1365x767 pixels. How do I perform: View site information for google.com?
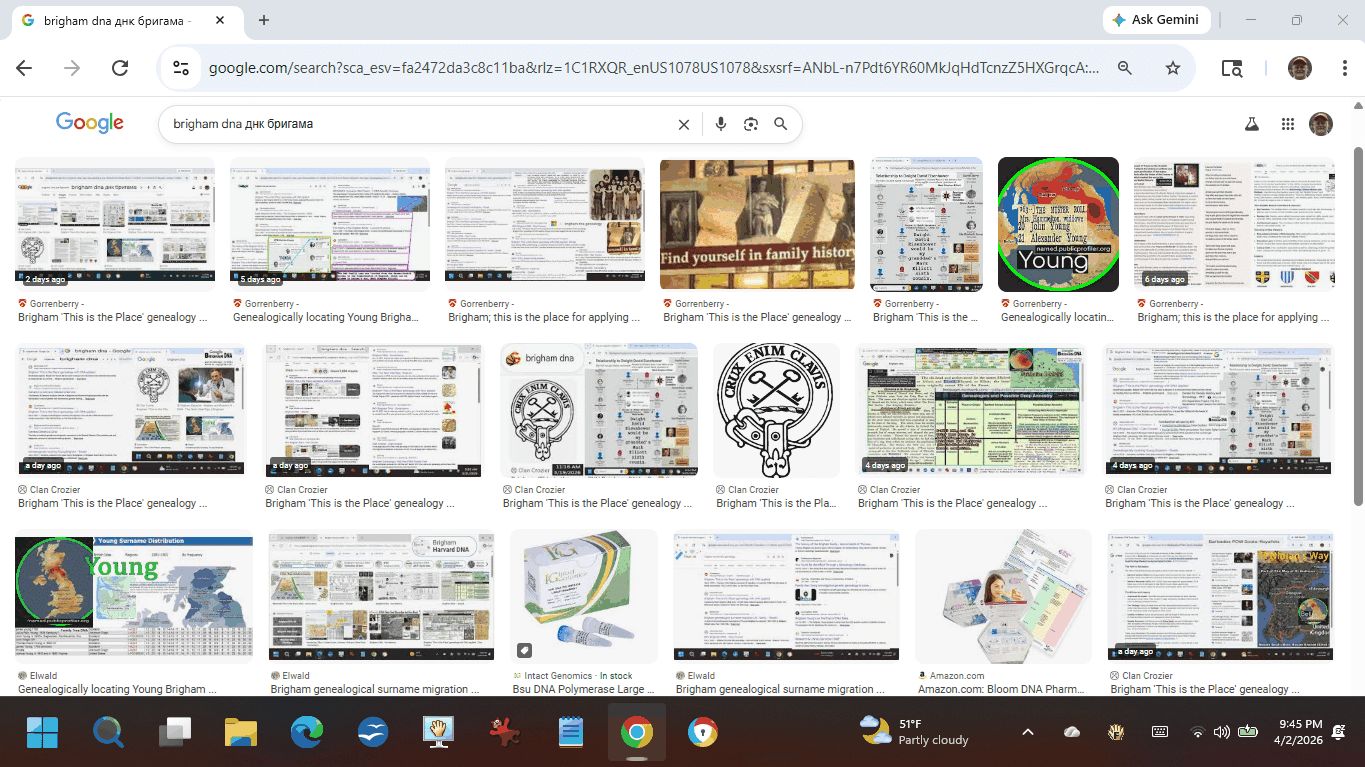coord(181,68)
